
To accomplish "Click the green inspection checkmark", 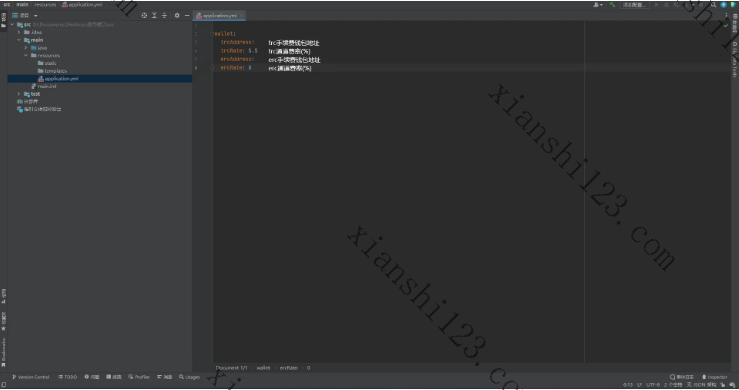I will (726, 25).
